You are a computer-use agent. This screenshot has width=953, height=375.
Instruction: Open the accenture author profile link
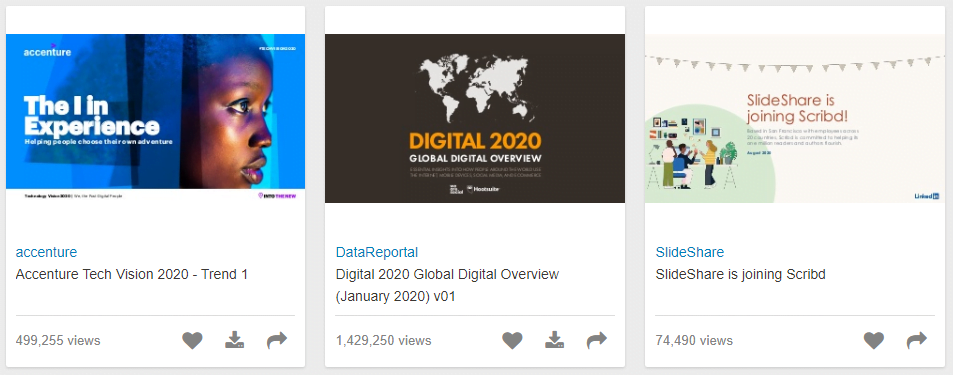[46, 252]
